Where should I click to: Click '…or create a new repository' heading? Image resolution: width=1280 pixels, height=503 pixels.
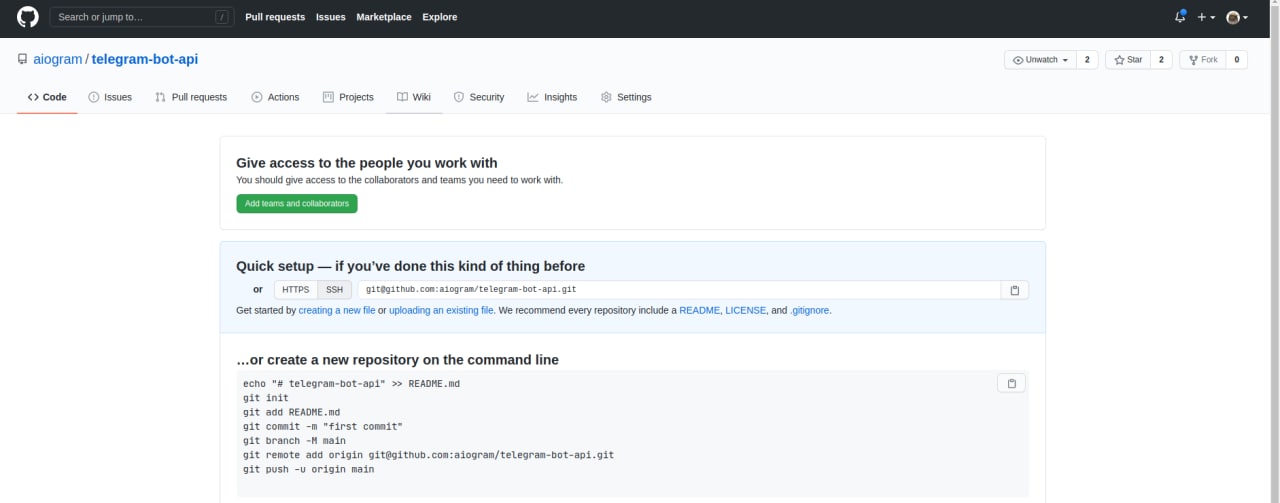click(x=397, y=360)
